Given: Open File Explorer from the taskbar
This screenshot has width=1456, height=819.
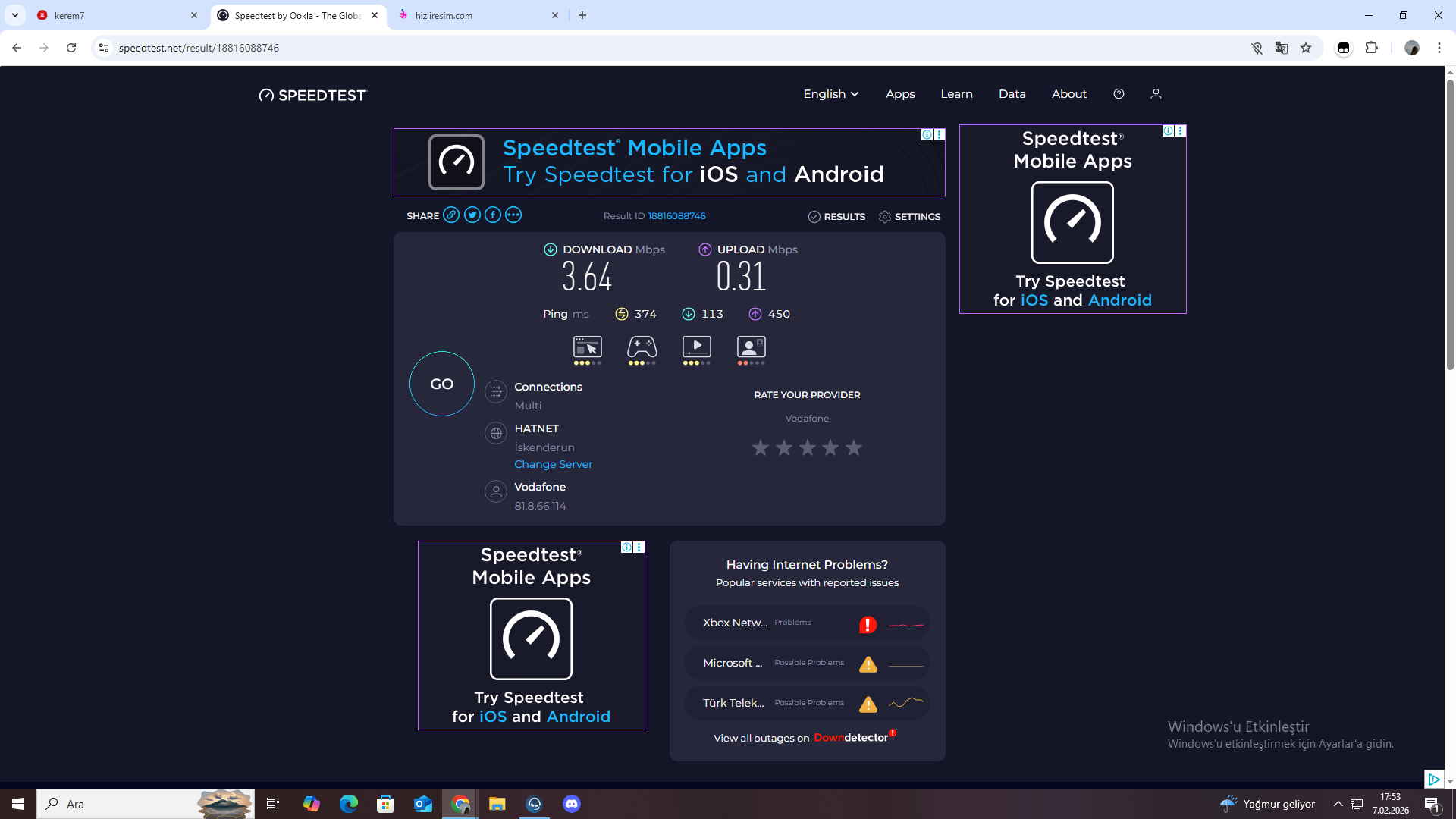Looking at the screenshot, I should coord(497,804).
